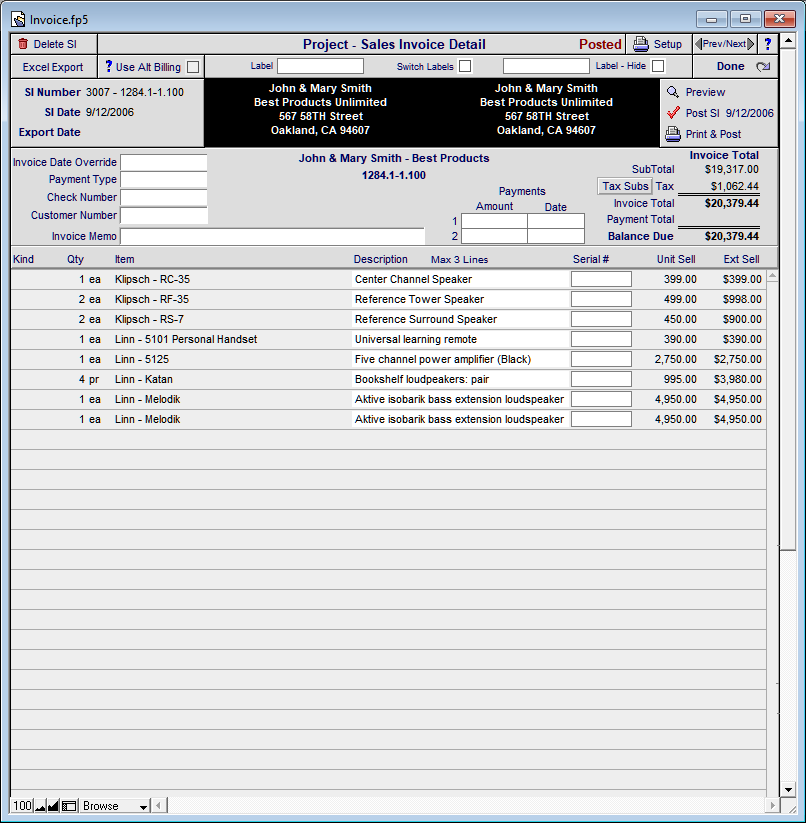Click the magnifier Preview icon
This screenshot has height=823, width=806.
click(673, 92)
